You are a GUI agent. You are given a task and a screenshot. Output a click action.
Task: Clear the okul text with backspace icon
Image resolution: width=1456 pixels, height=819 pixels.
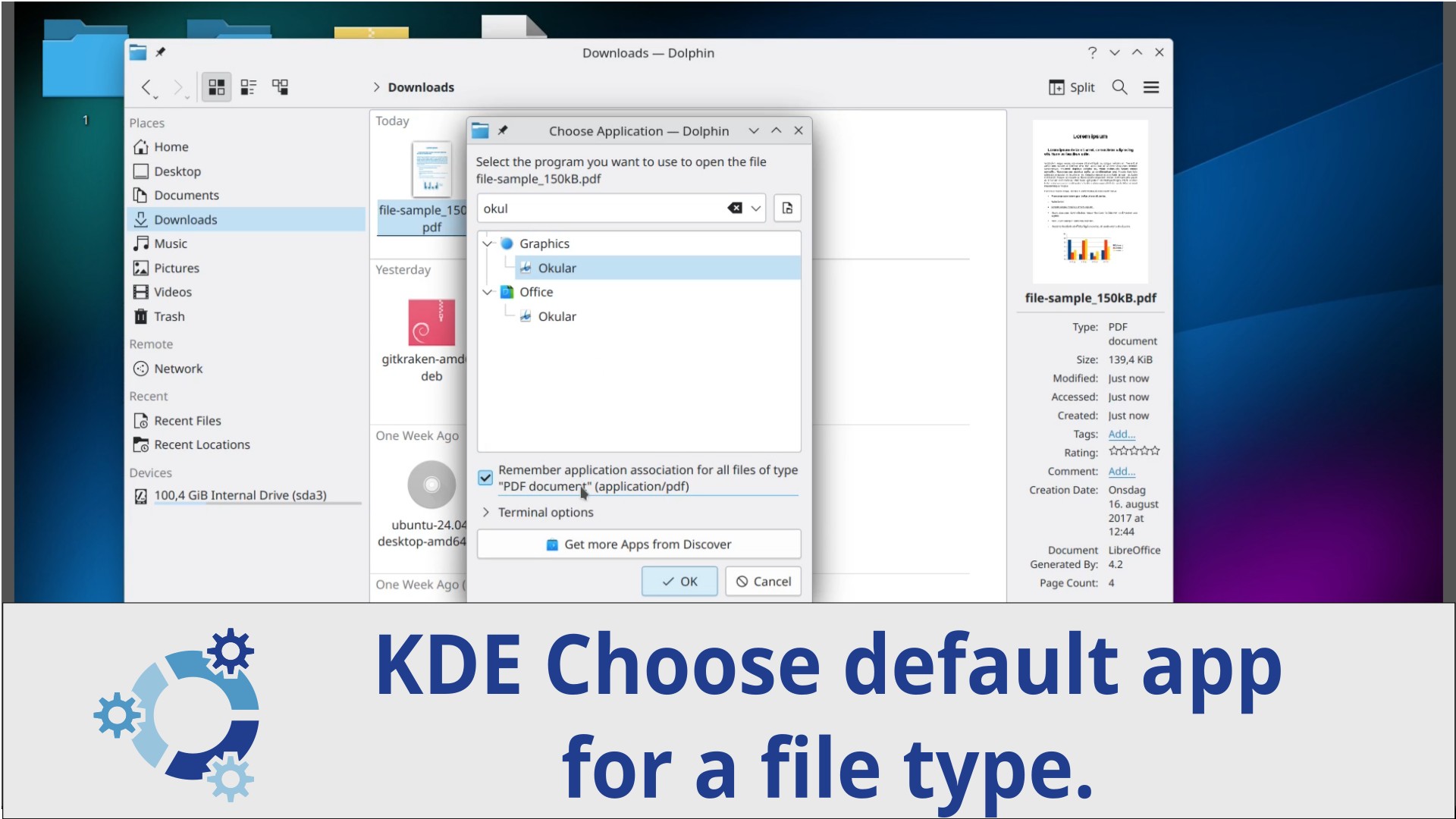pyautogui.click(x=734, y=209)
